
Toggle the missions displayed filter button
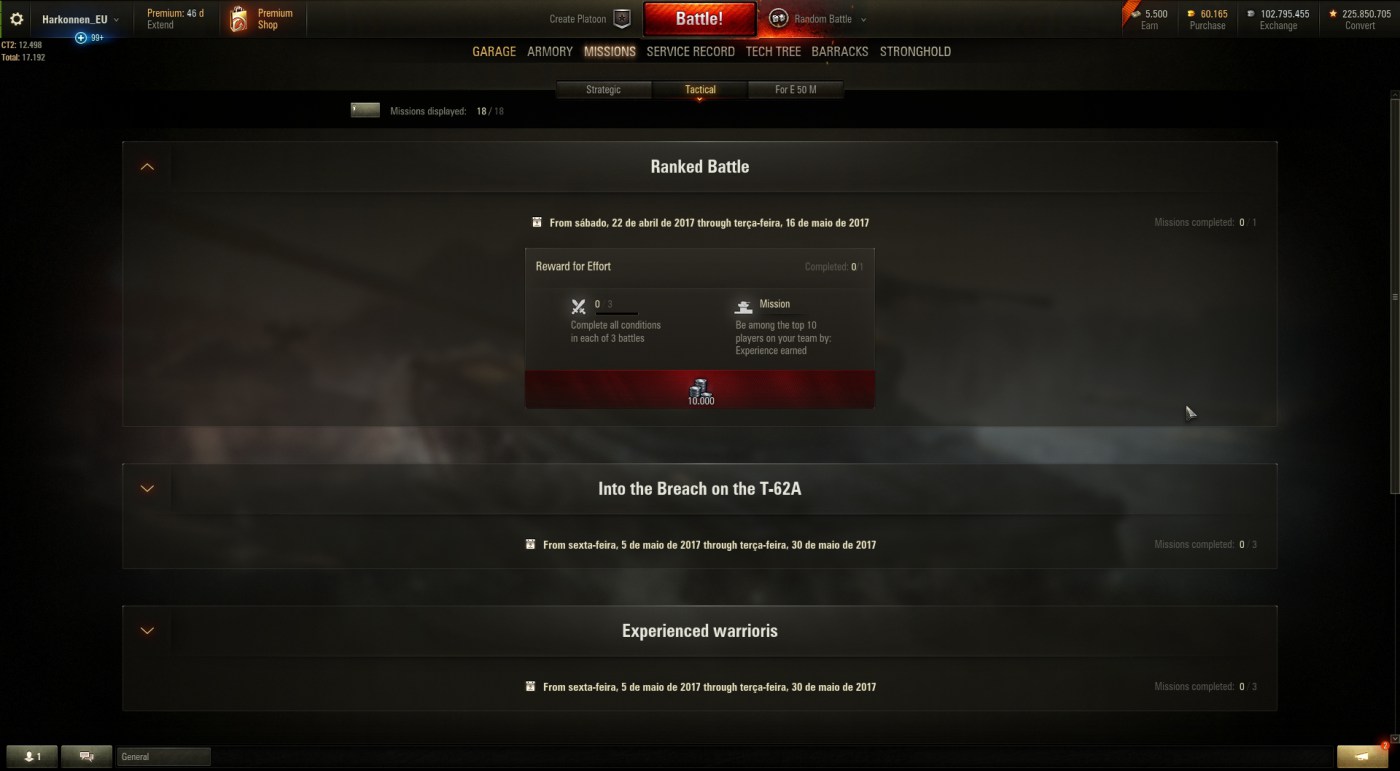coord(365,110)
